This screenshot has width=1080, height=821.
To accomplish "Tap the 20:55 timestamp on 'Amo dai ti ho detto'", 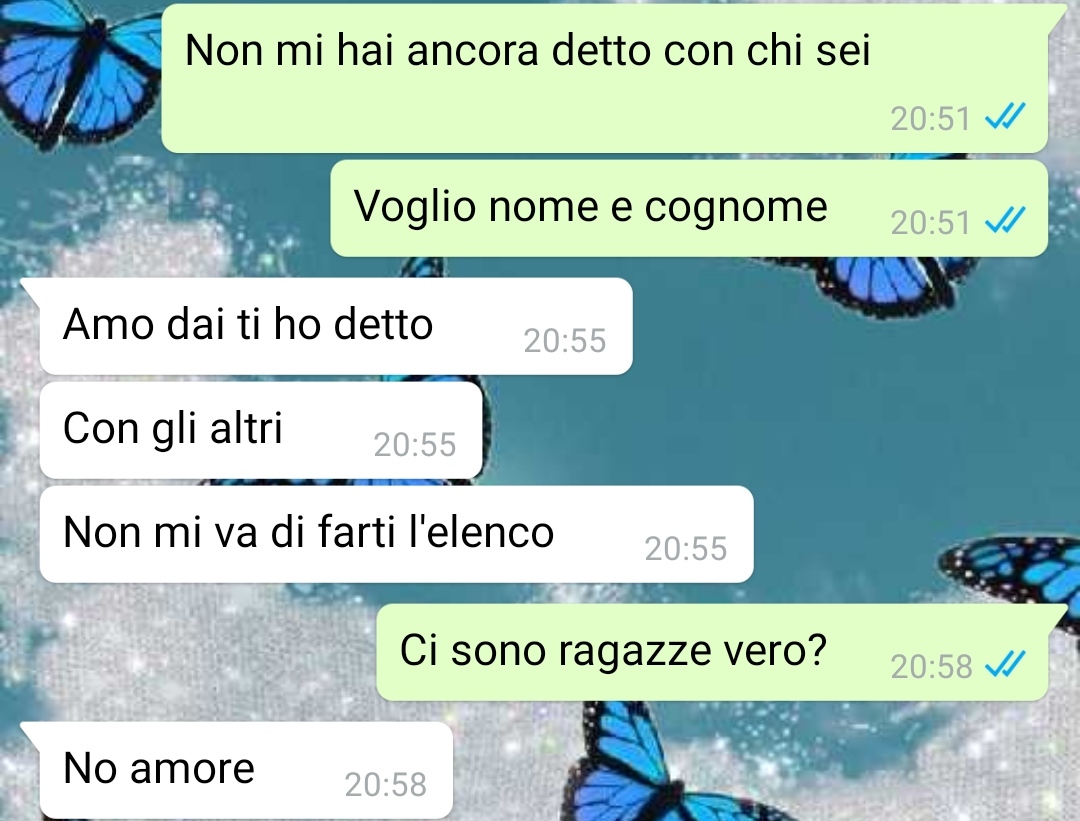I will click(565, 340).
